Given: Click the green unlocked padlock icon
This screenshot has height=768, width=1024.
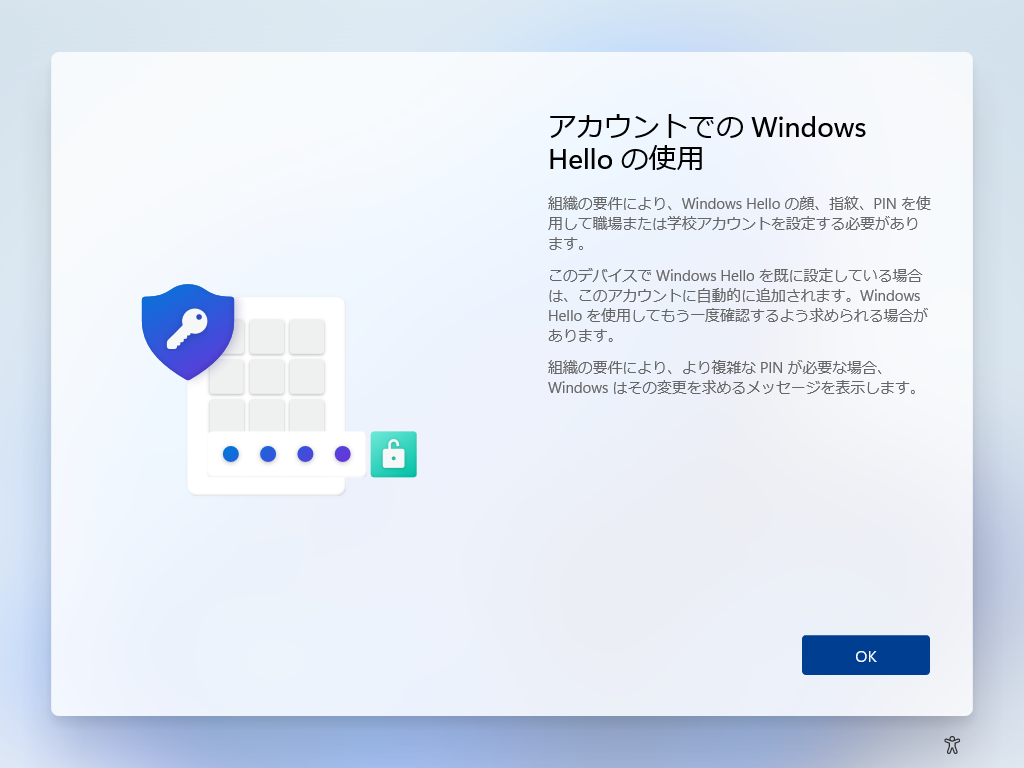Looking at the screenshot, I should (x=394, y=454).
